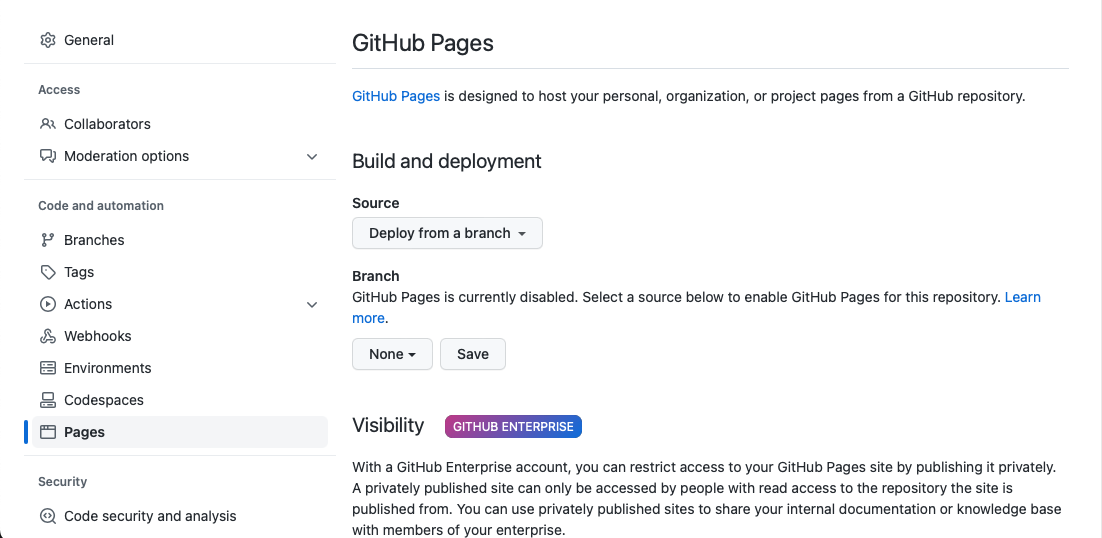The image size is (1102, 538).
Task: Click the Actions label in the sidebar
Action: (x=88, y=304)
